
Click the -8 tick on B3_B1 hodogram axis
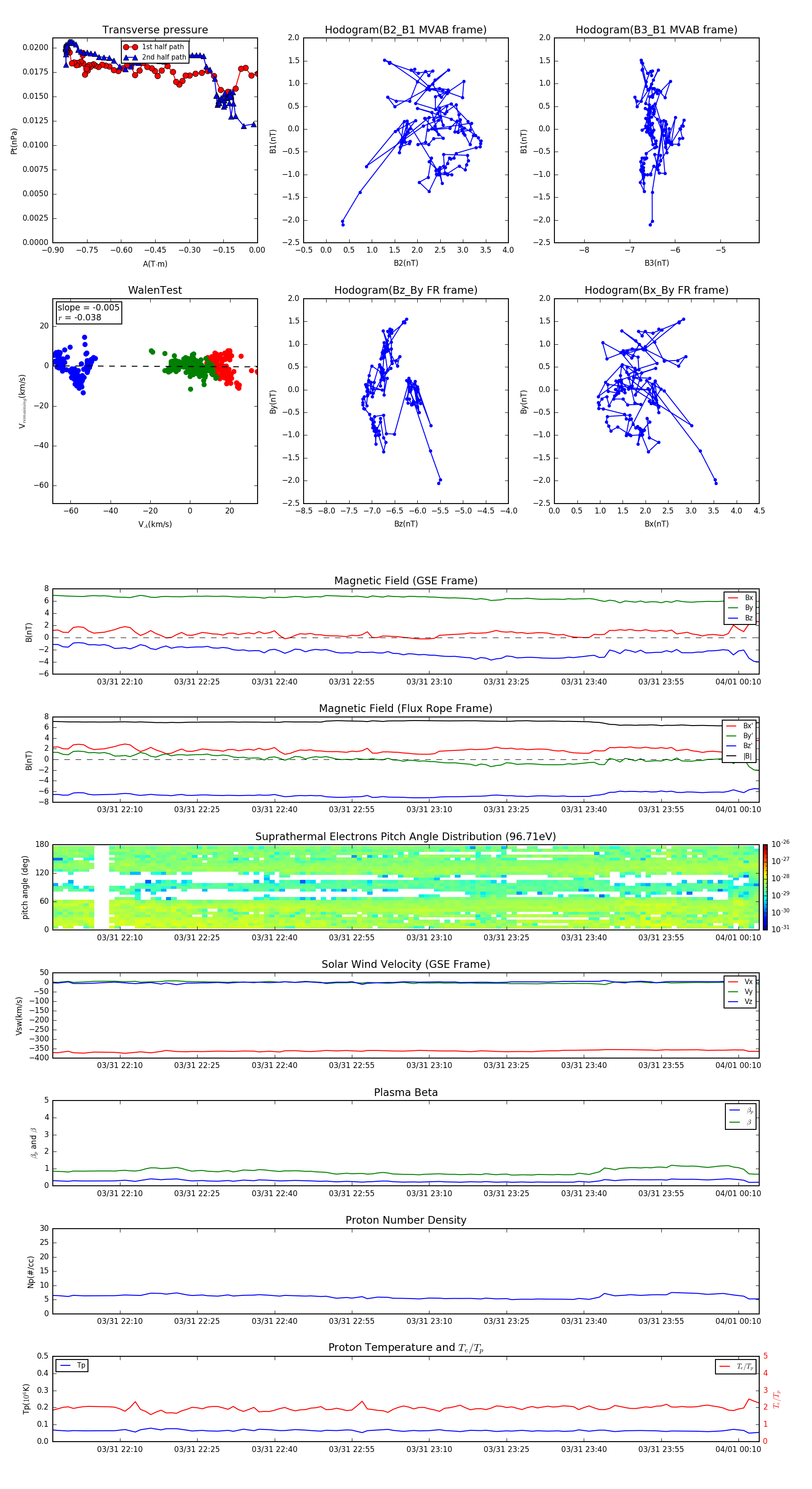click(584, 250)
